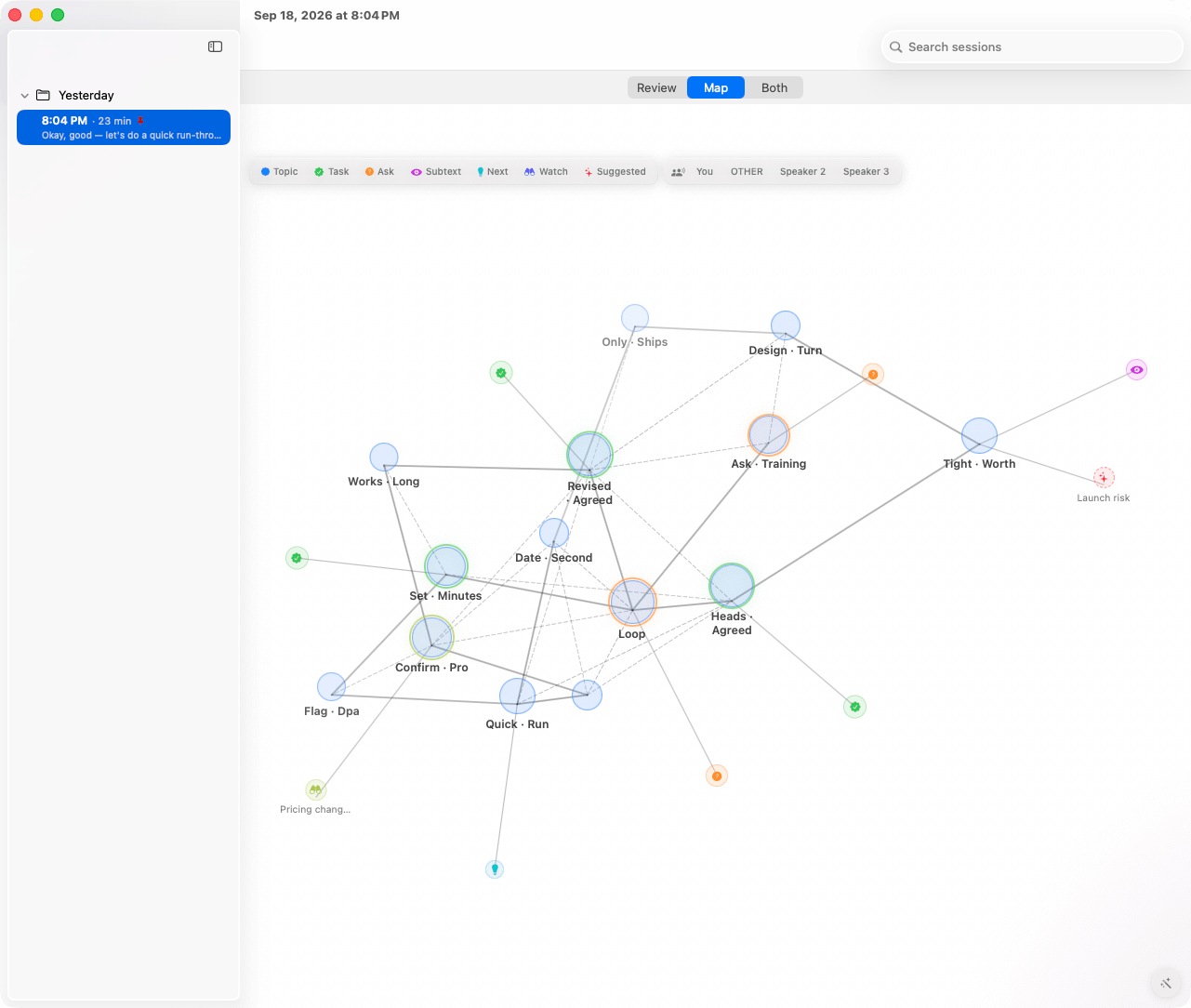This screenshot has width=1191, height=1008.
Task: Toggle the Task legend filter
Action: pyautogui.click(x=331, y=172)
